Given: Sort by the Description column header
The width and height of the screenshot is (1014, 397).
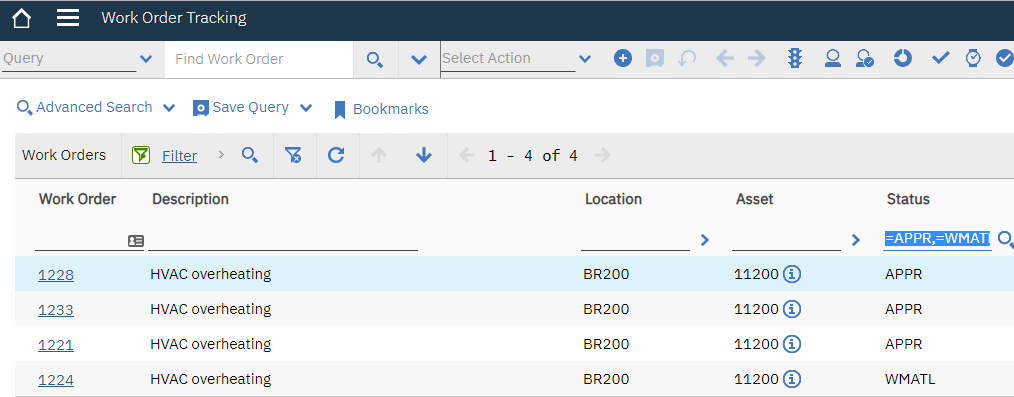Looking at the screenshot, I should 190,199.
